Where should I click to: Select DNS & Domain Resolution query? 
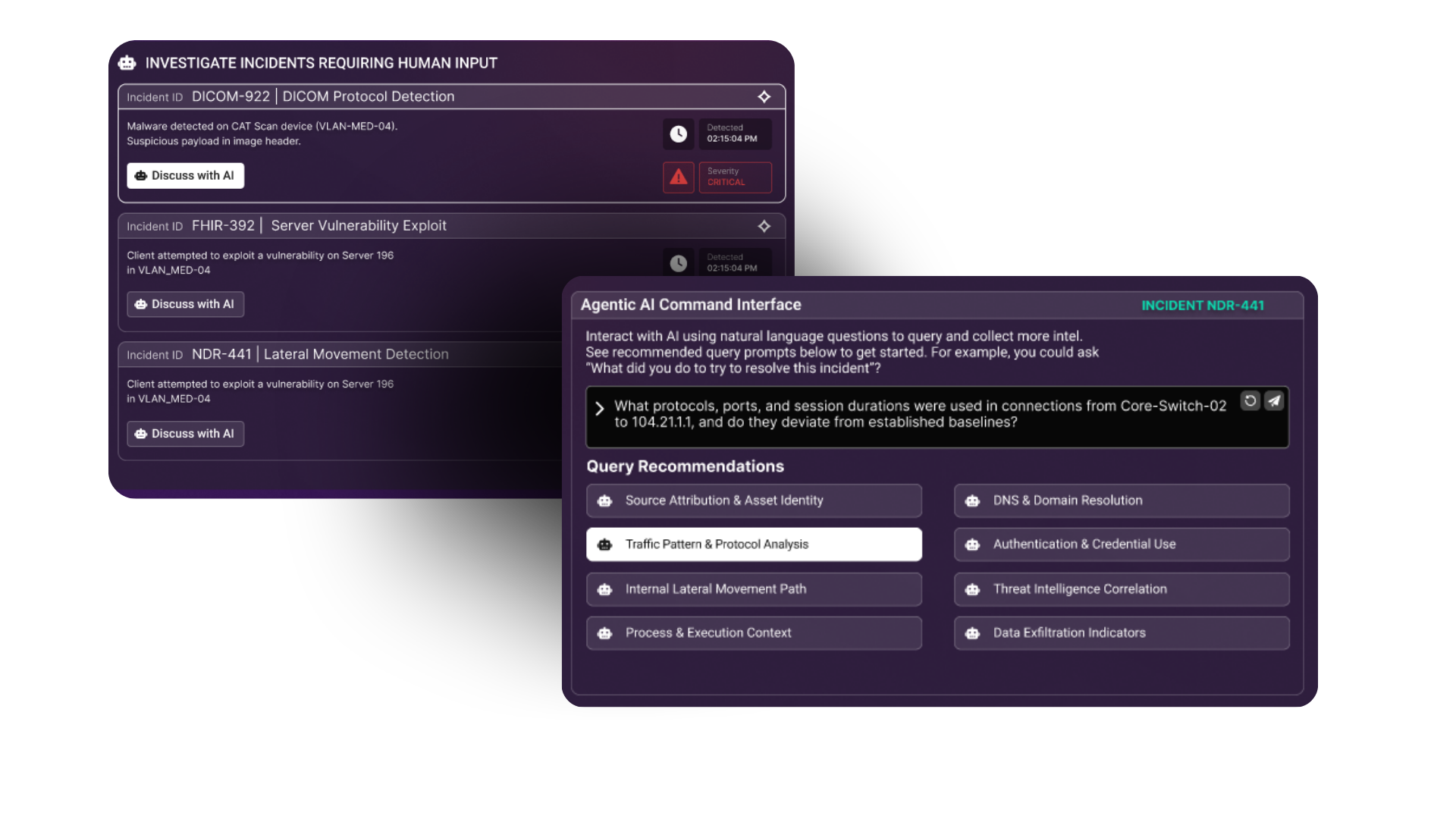(x=1122, y=500)
